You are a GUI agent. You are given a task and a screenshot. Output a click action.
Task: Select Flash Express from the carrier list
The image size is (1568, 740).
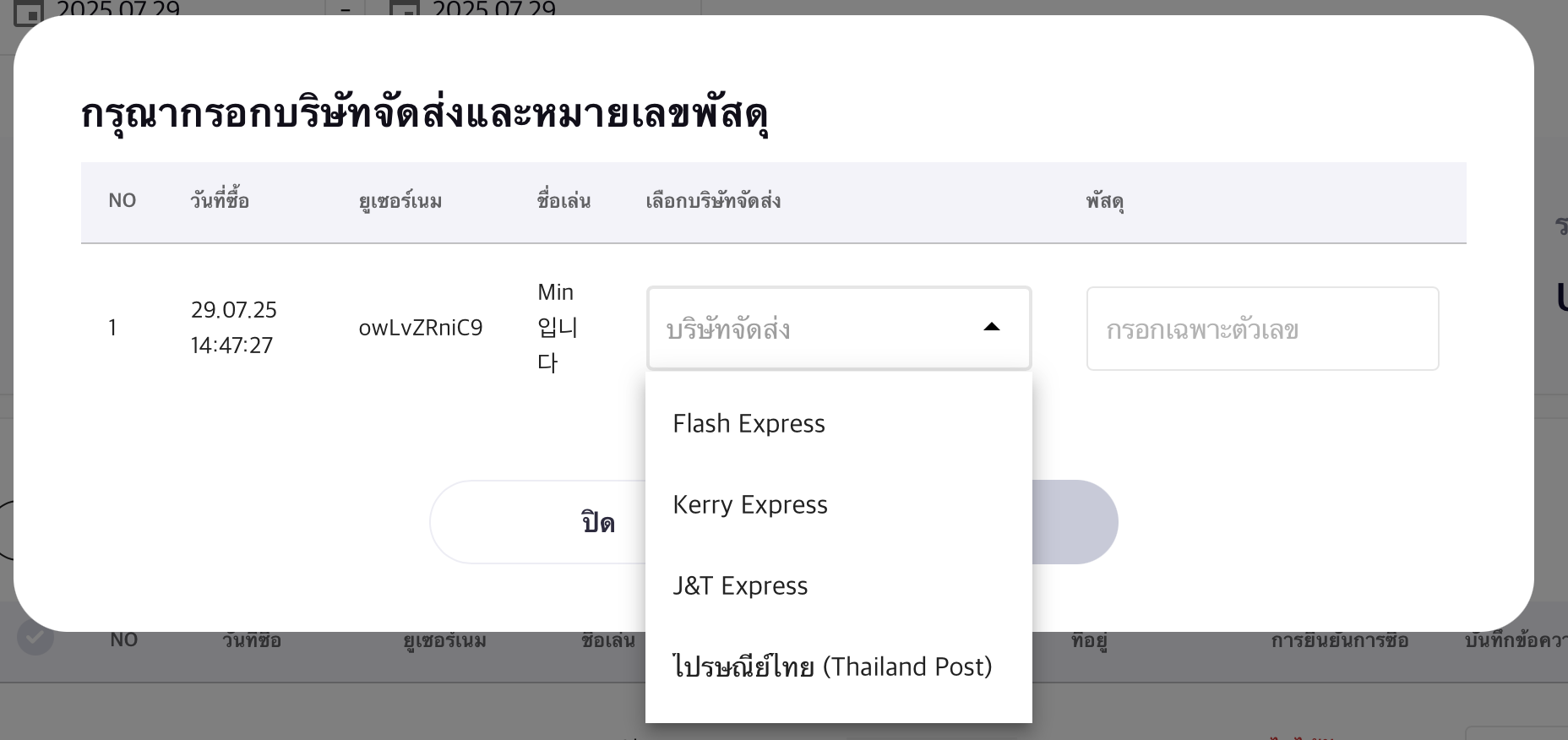[749, 423]
